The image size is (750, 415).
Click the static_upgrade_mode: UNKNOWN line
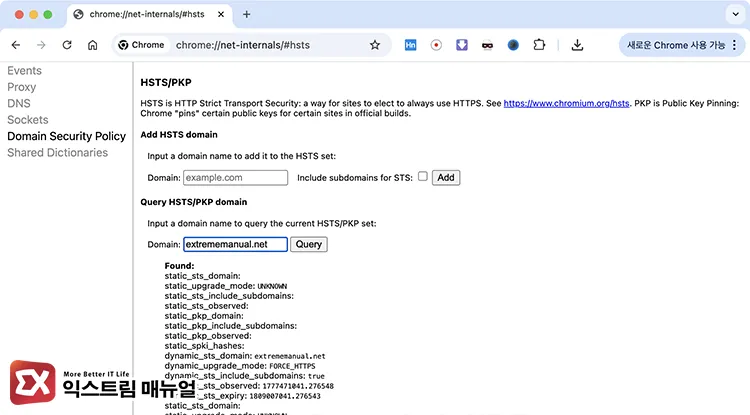point(226,286)
